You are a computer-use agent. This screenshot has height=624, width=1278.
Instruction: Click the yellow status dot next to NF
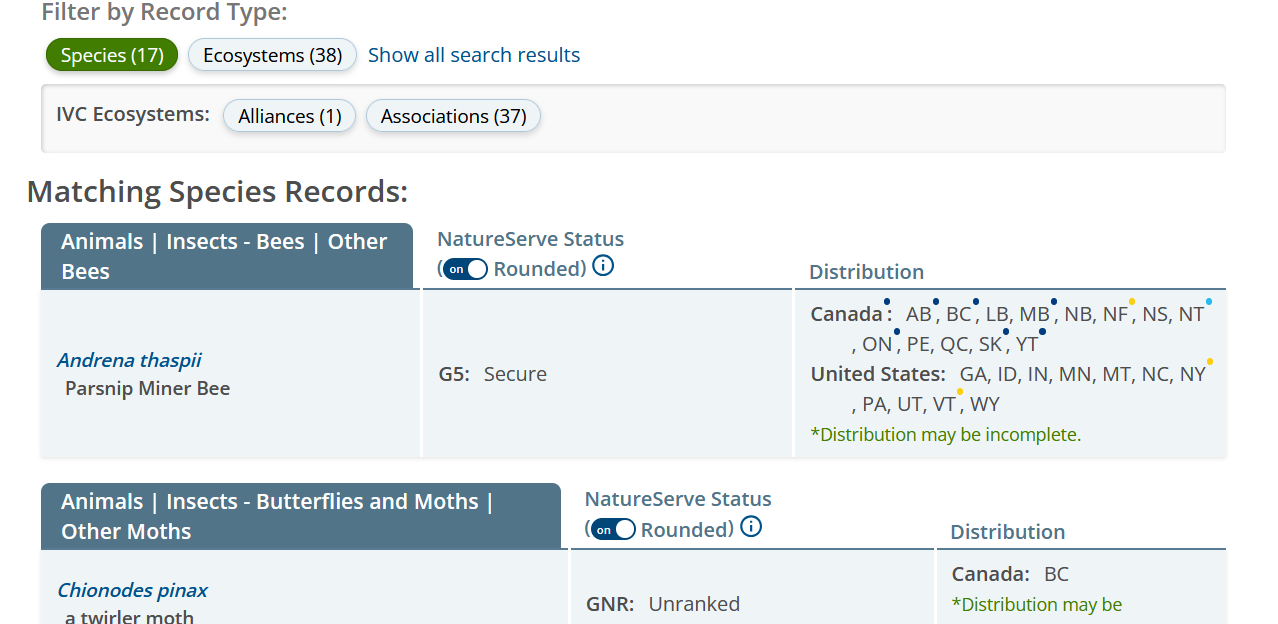tap(1132, 301)
